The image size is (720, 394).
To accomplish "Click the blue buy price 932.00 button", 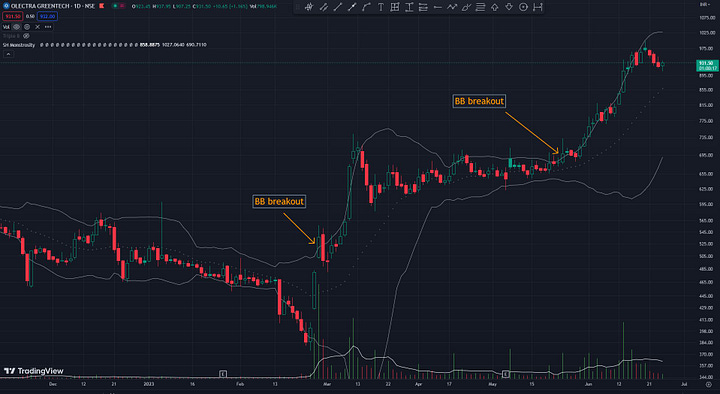I will point(47,16).
